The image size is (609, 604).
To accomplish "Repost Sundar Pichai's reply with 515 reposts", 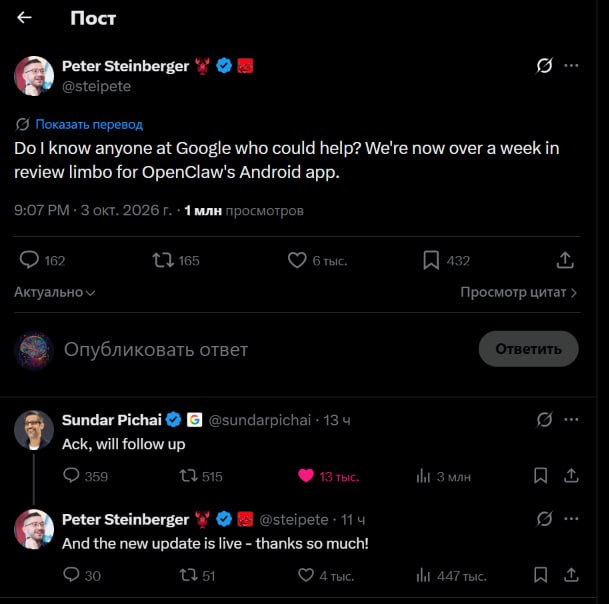I will point(201,476).
